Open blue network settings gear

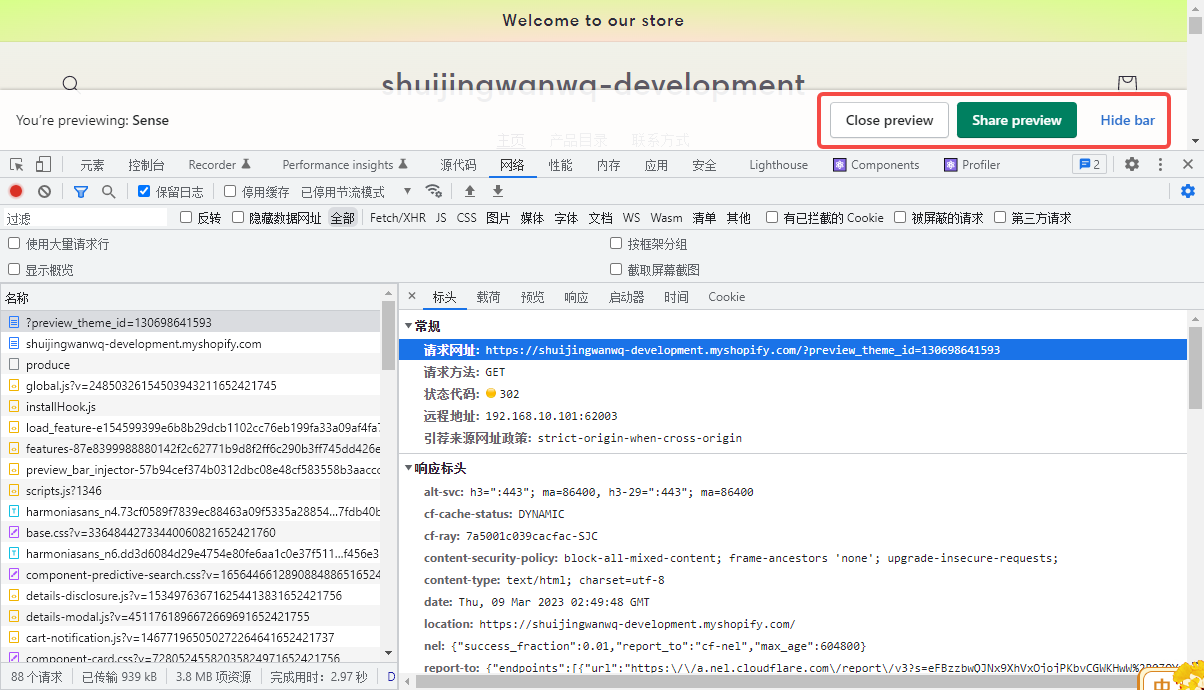[1187, 191]
